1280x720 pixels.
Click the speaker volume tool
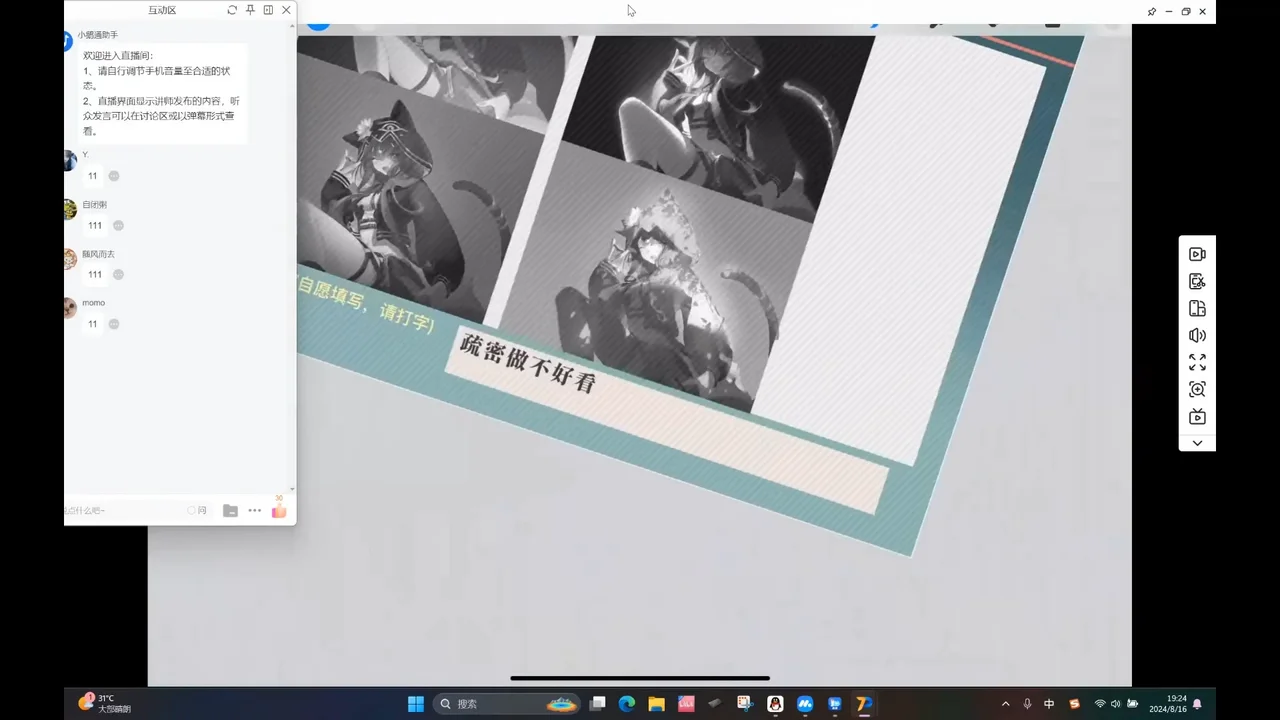click(x=1197, y=336)
